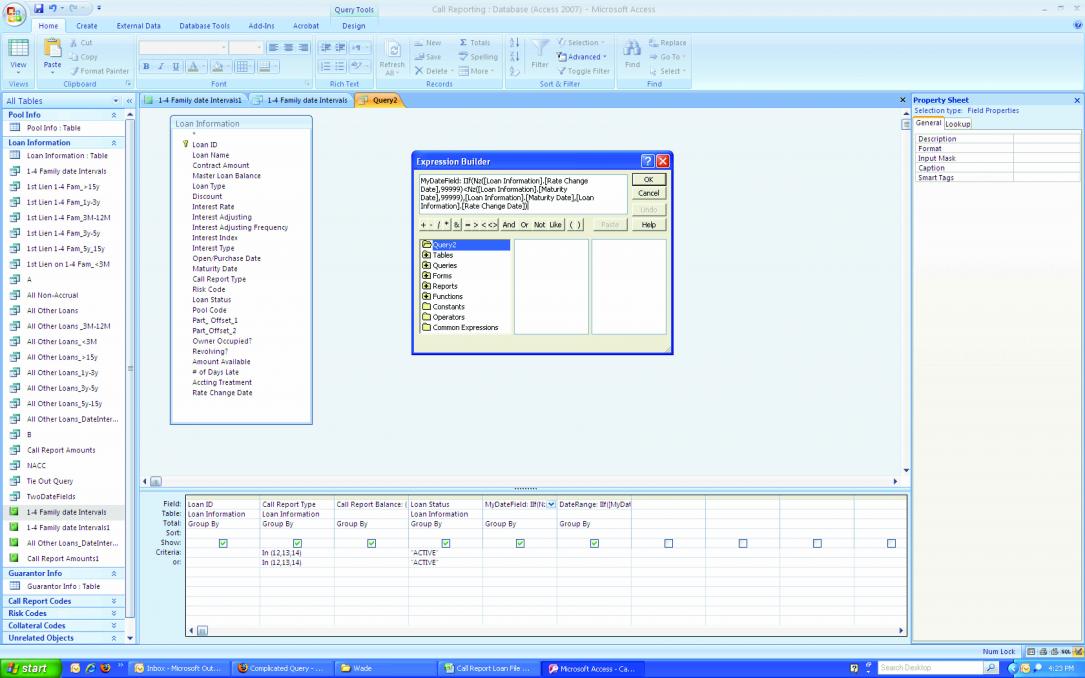The width and height of the screenshot is (1085, 678).
Task: Select the Pool Info table icon
Action: pos(15,128)
